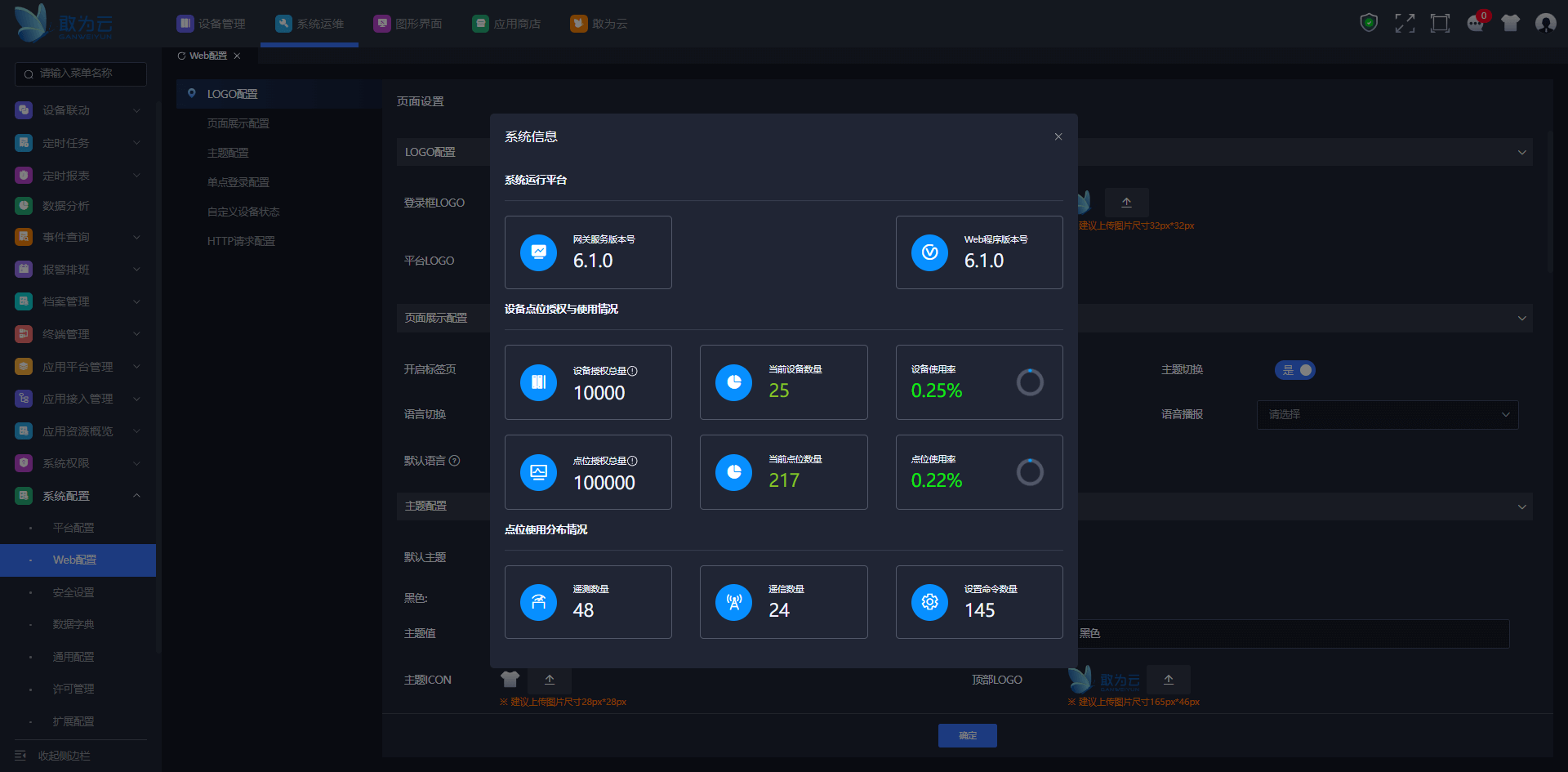Select 自定义设备状态 in settings tree
Screen dimensions: 1568x772
(243, 212)
